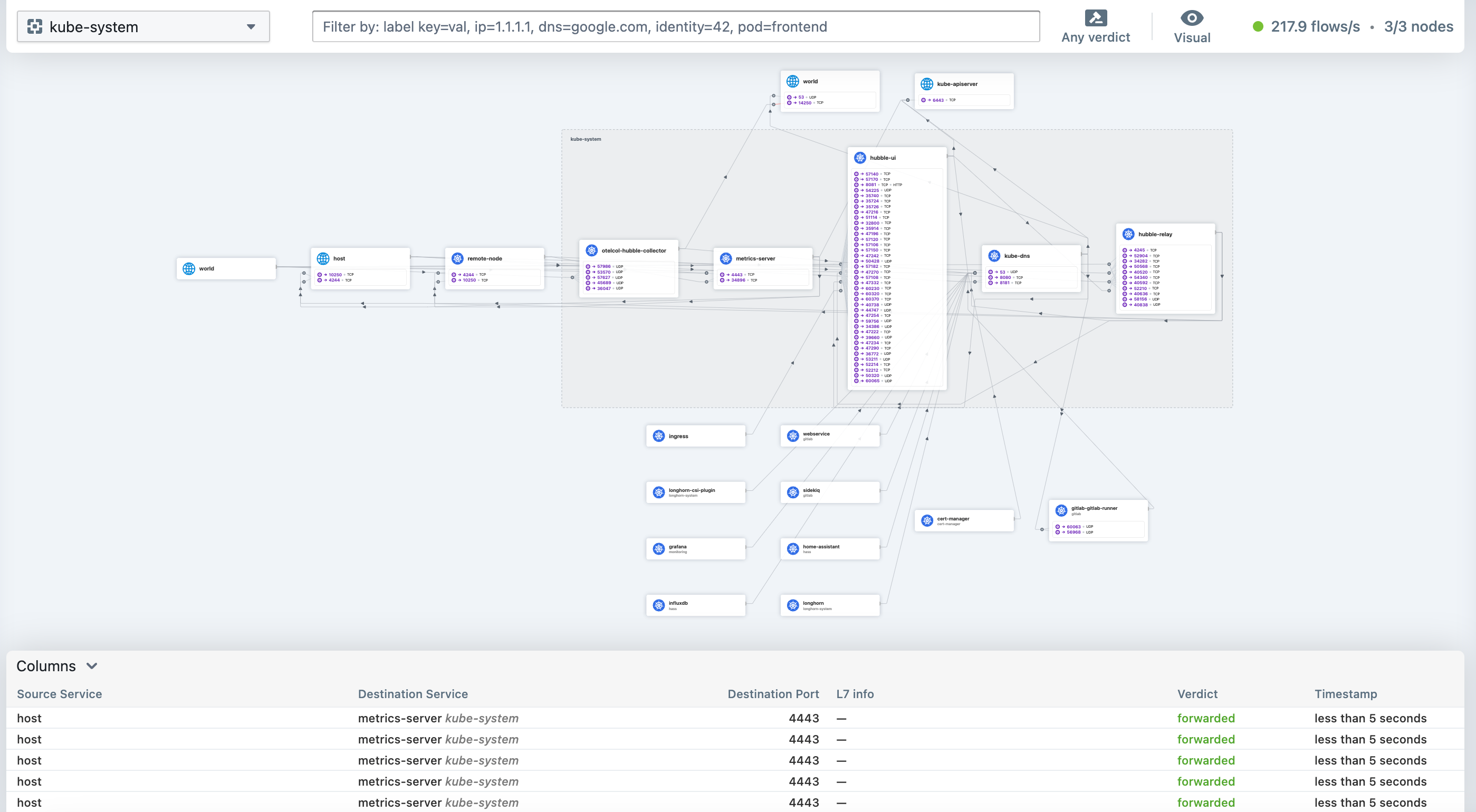Viewport: 1476px width, 812px height.
Task: Click the hubble-relay service icon
Action: [x=1128, y=234]
